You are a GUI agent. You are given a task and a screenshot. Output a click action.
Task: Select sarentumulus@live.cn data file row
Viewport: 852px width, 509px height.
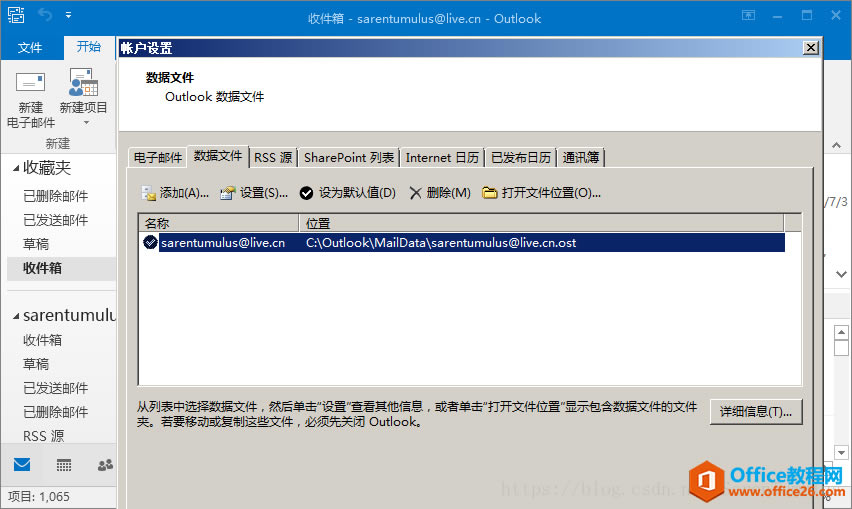[462, 242]
